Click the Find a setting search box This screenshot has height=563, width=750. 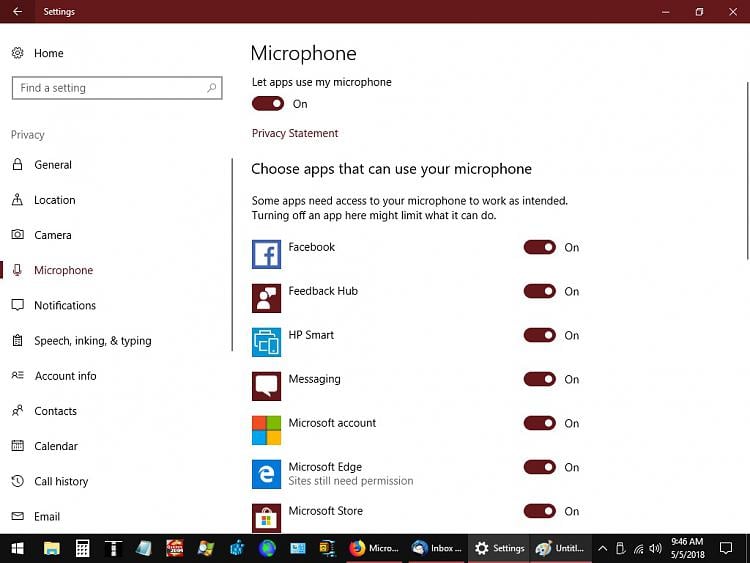117,88
